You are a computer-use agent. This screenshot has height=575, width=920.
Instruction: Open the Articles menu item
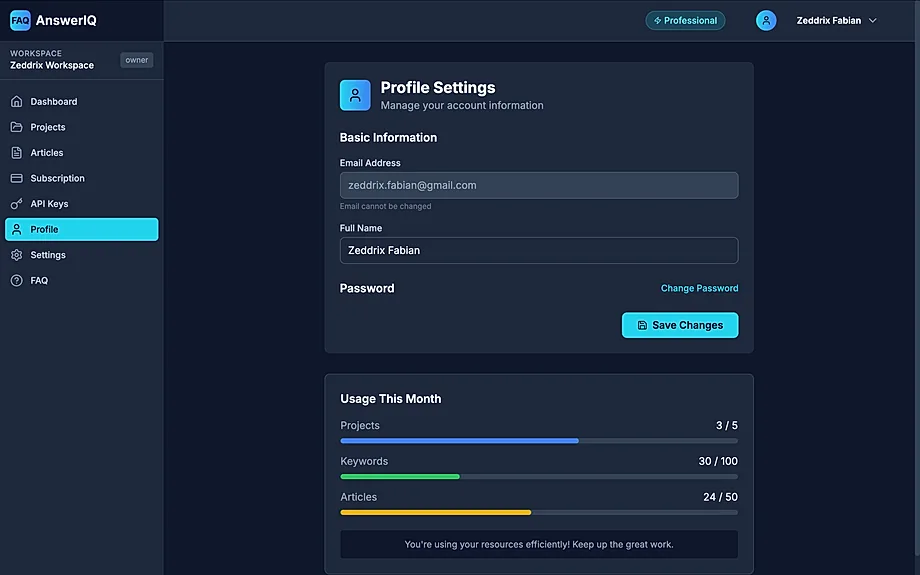[x=82, y=153]
